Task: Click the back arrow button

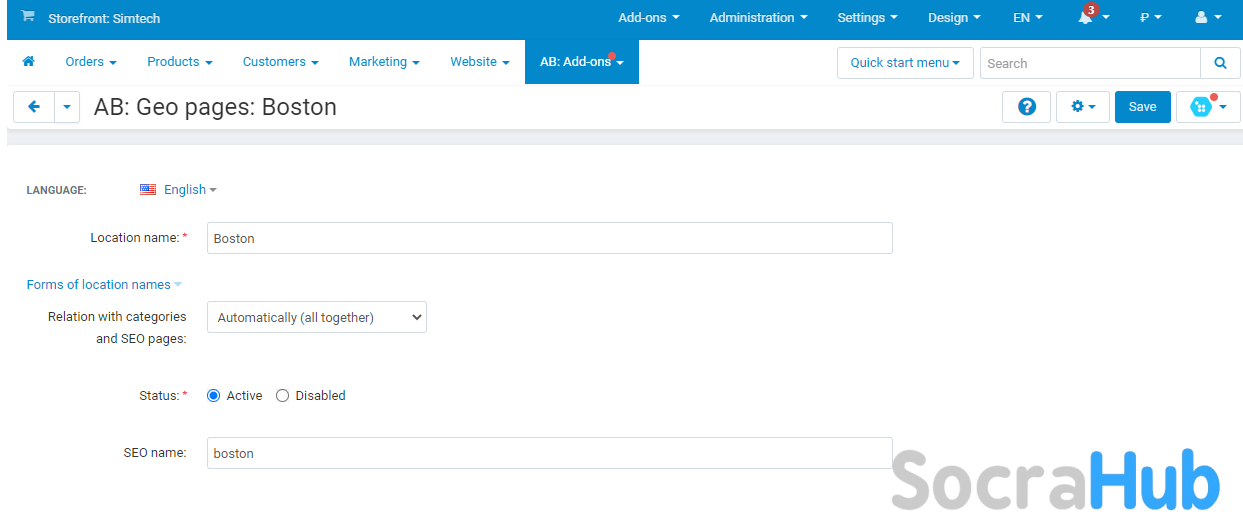Action: [34, 107]
